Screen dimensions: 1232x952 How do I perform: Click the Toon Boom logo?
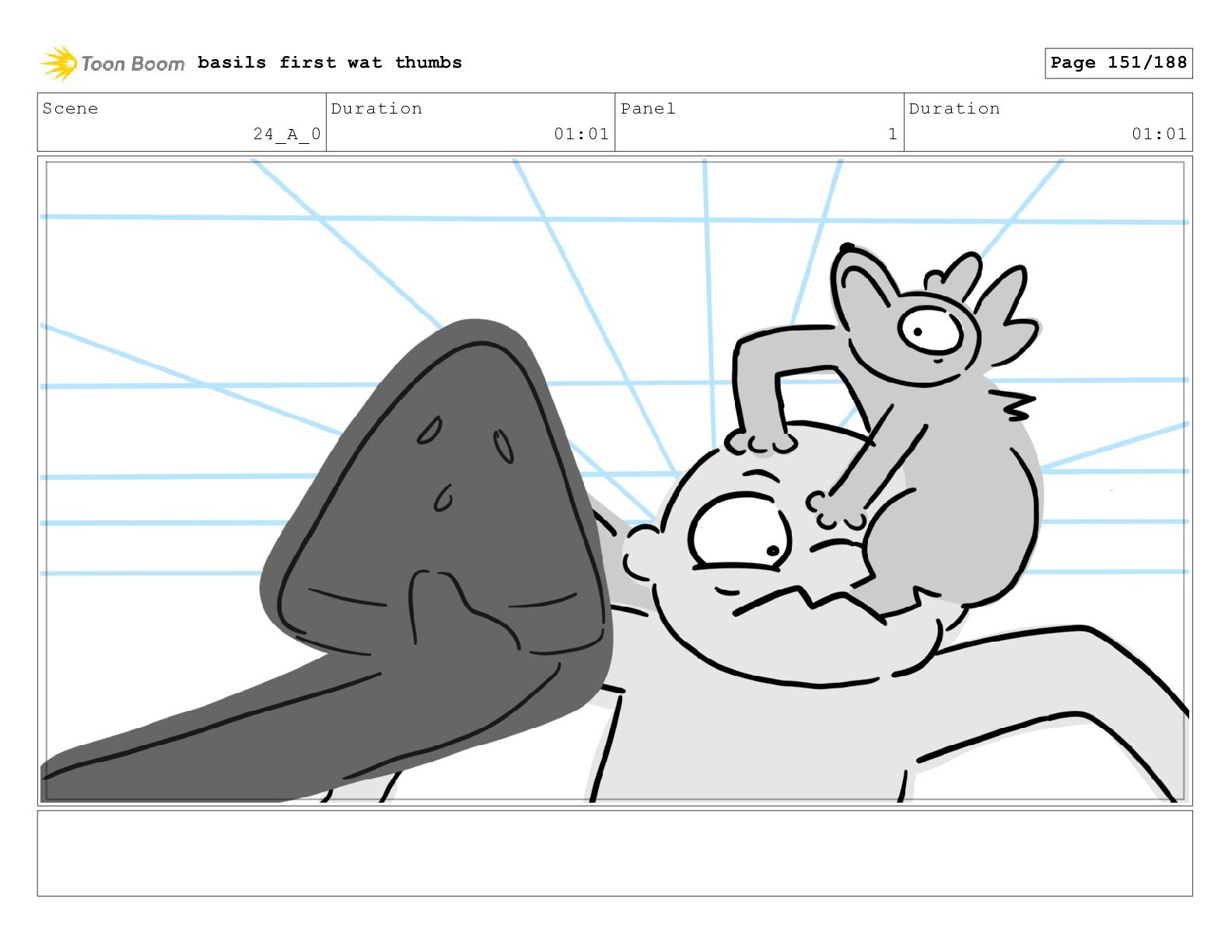[x=113, y=63]
